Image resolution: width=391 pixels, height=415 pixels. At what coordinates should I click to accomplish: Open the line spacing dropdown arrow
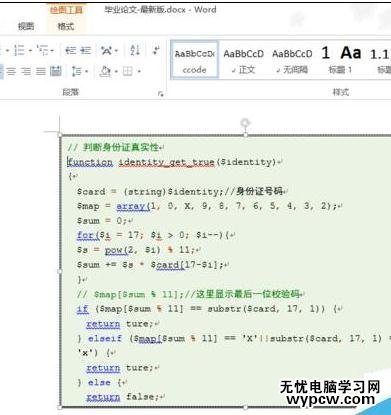[86, 71]
